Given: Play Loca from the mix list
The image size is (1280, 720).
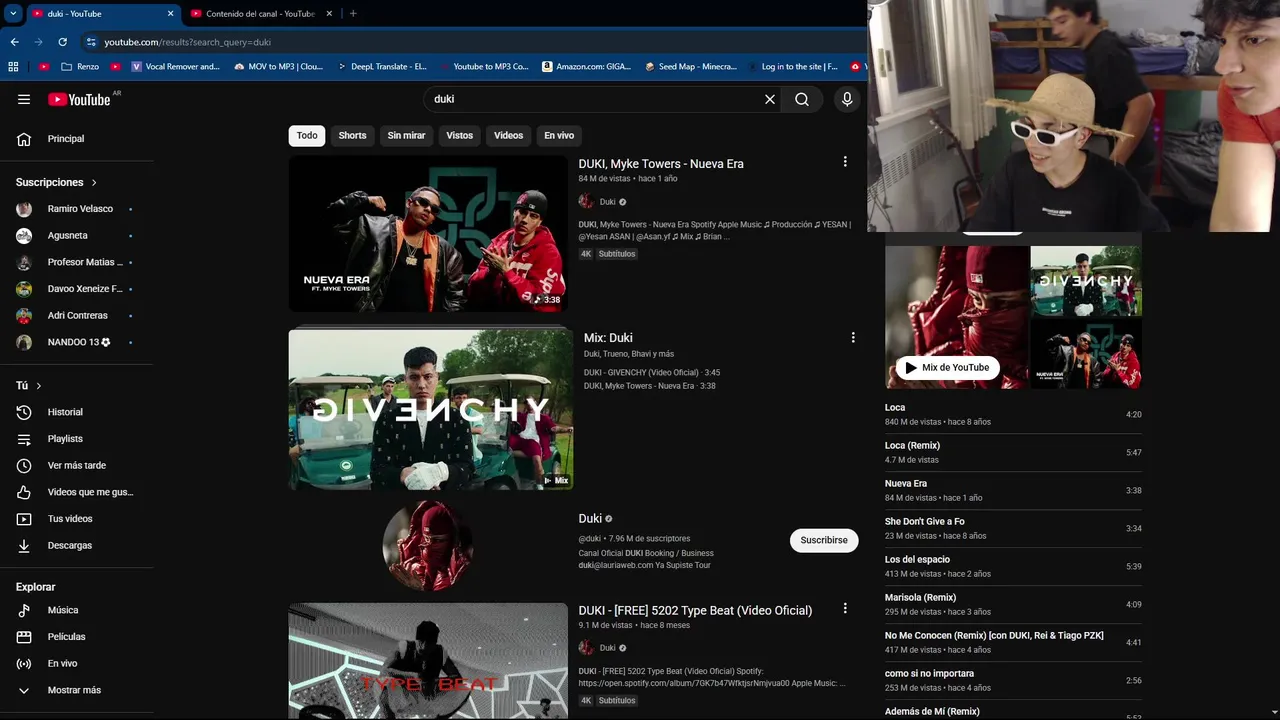Looking at the screenshot, I should click(x=1013, y=414).
